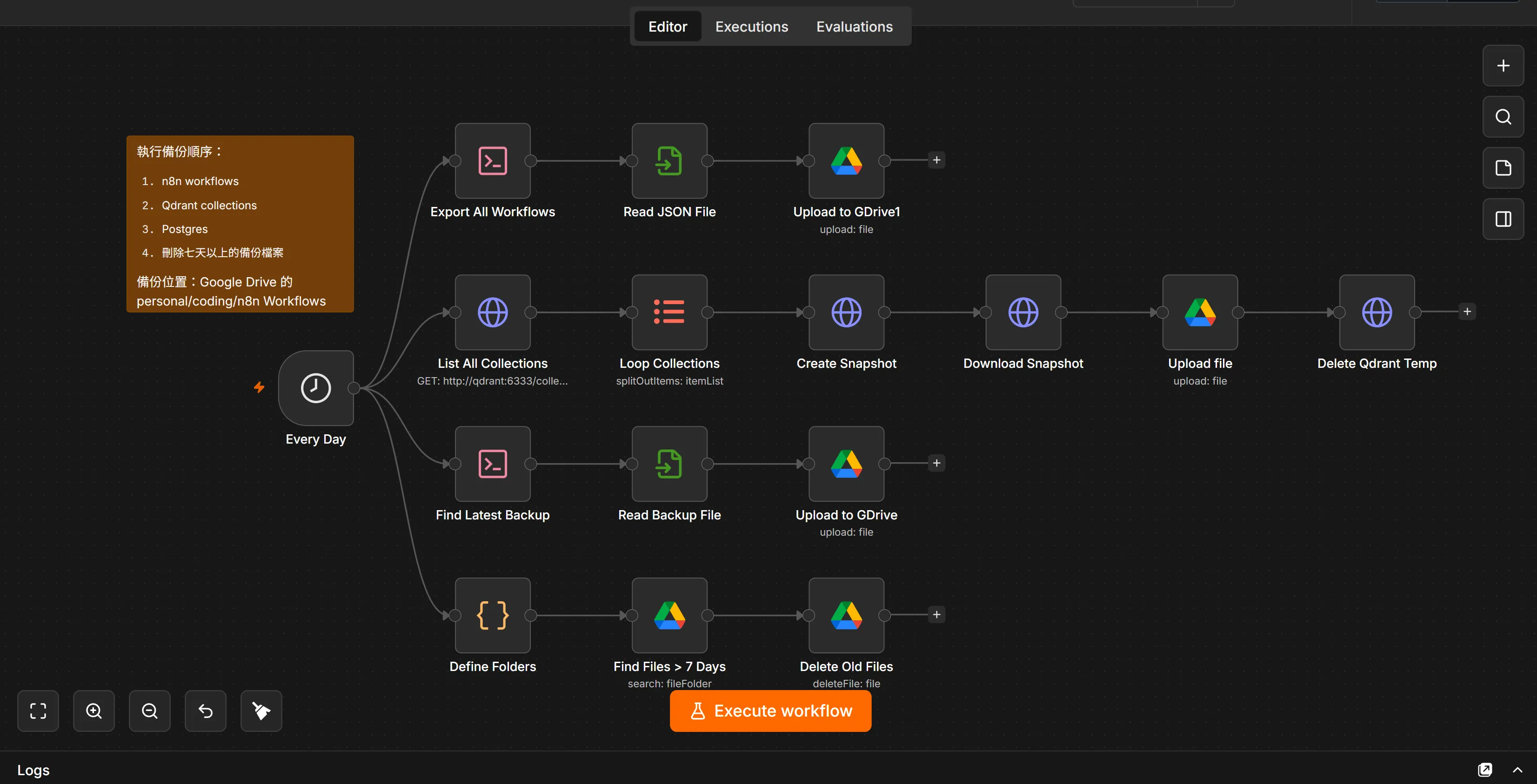1537x784 pixels.
Task: Open the add node panel plus button
Action: (x=1503, y=66)
